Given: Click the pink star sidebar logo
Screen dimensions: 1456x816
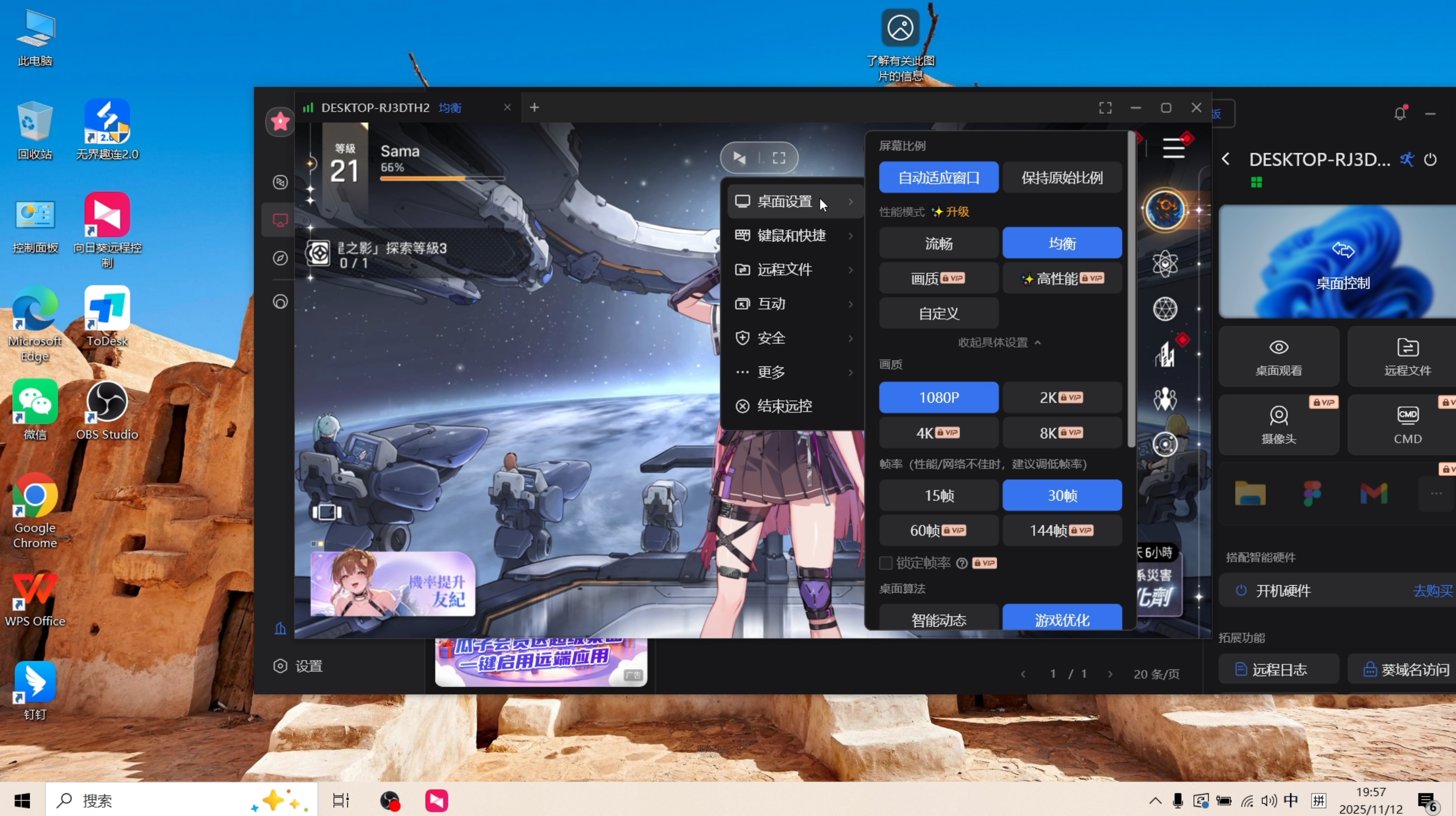Looking at the screenshot, I should click(280, 121).
